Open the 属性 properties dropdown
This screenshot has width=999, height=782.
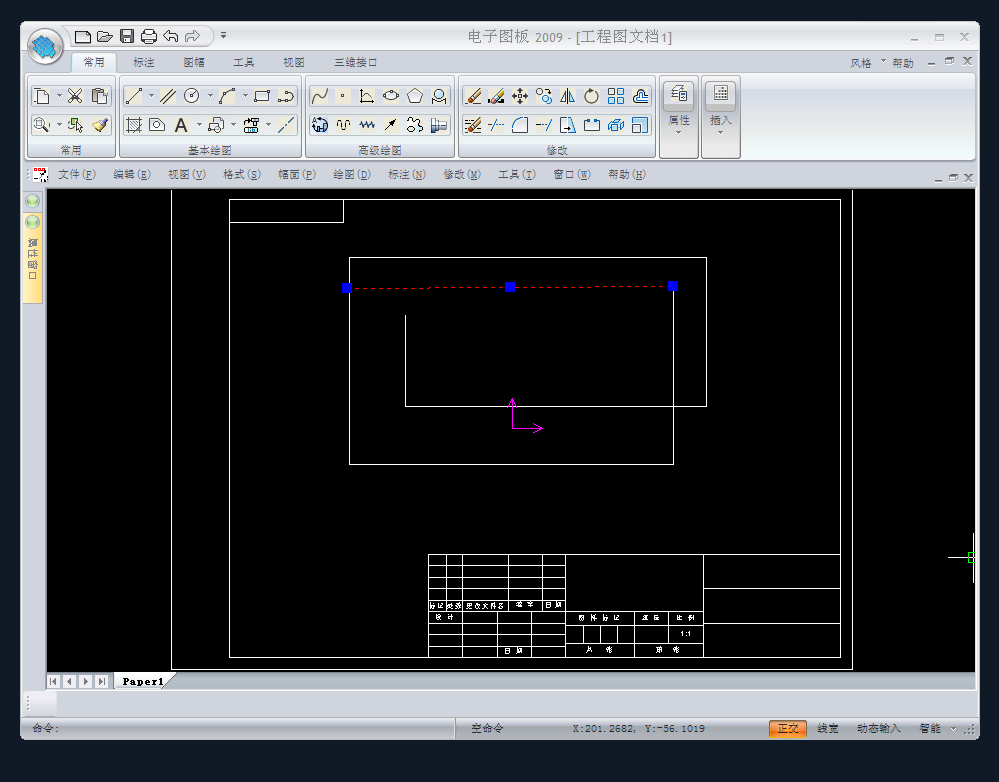pyautogui.click(x=679, y=117)
